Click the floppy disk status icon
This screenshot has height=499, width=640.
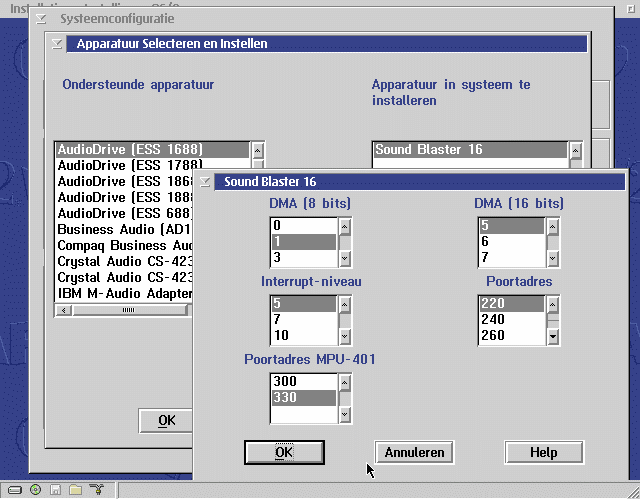pyautogui.click(x=56, y=490)
